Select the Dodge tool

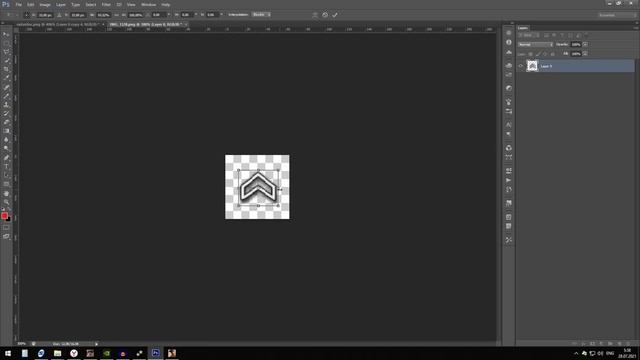6,149
